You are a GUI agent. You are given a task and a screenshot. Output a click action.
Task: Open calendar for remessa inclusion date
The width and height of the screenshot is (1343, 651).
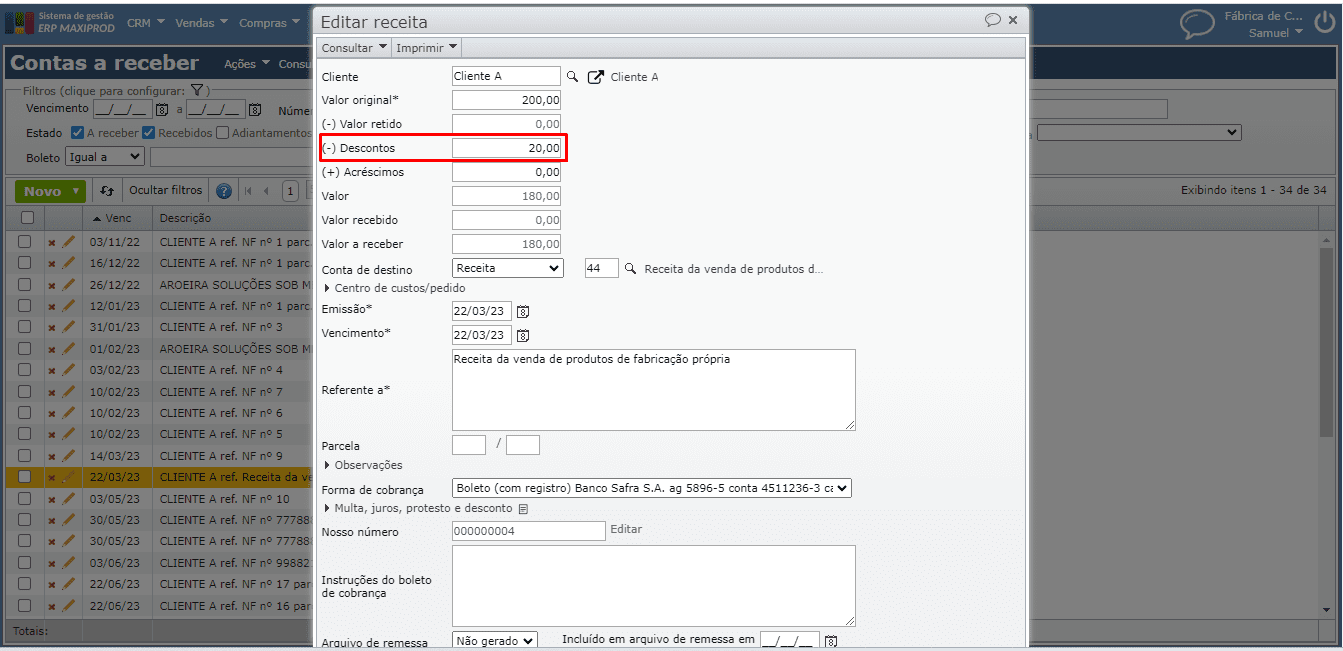coord(830,640)
